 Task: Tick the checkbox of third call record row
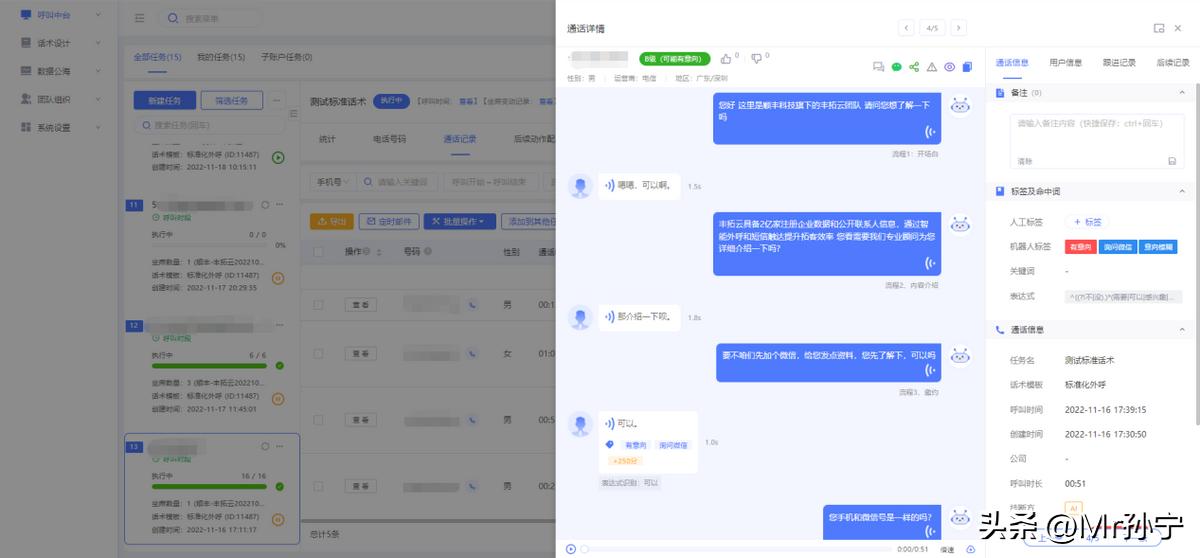click(x=318, y=420)
